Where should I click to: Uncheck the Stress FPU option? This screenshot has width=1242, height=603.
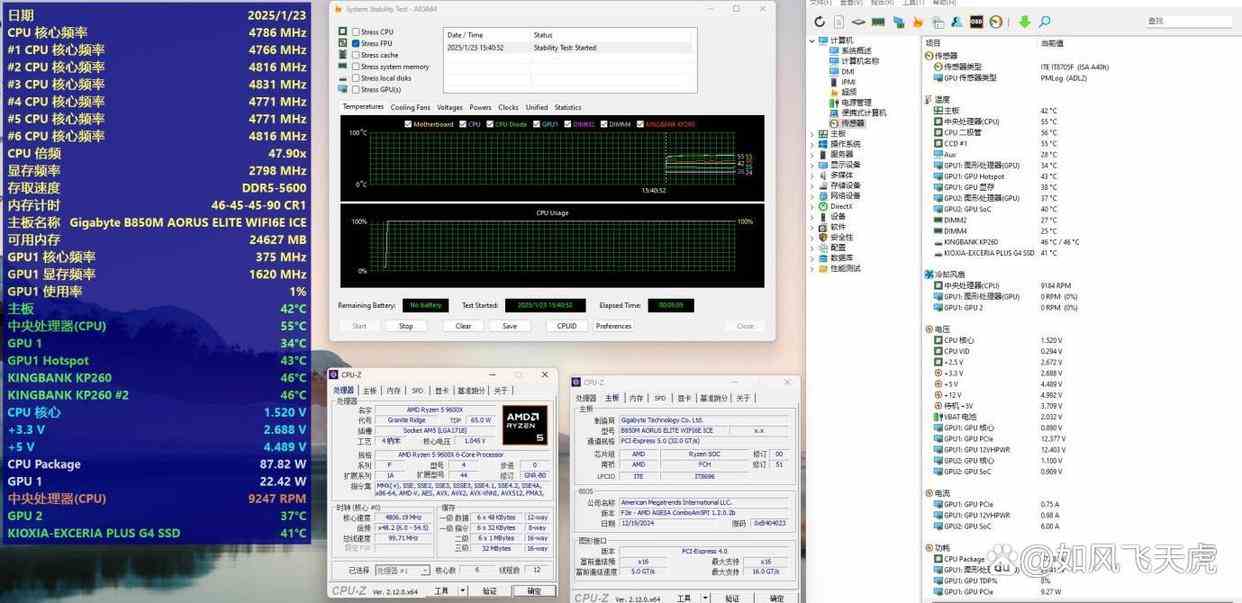tap(355, 42)
